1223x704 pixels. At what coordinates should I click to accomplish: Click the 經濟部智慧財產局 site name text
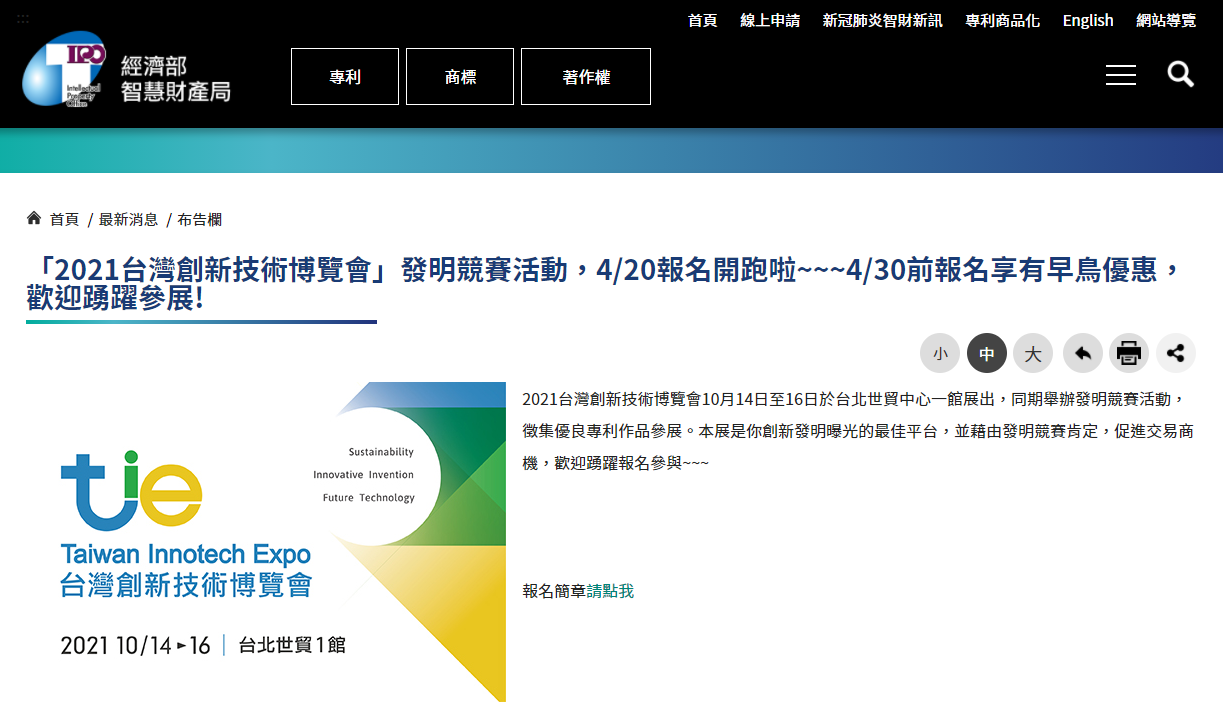(x=175, y=79)
